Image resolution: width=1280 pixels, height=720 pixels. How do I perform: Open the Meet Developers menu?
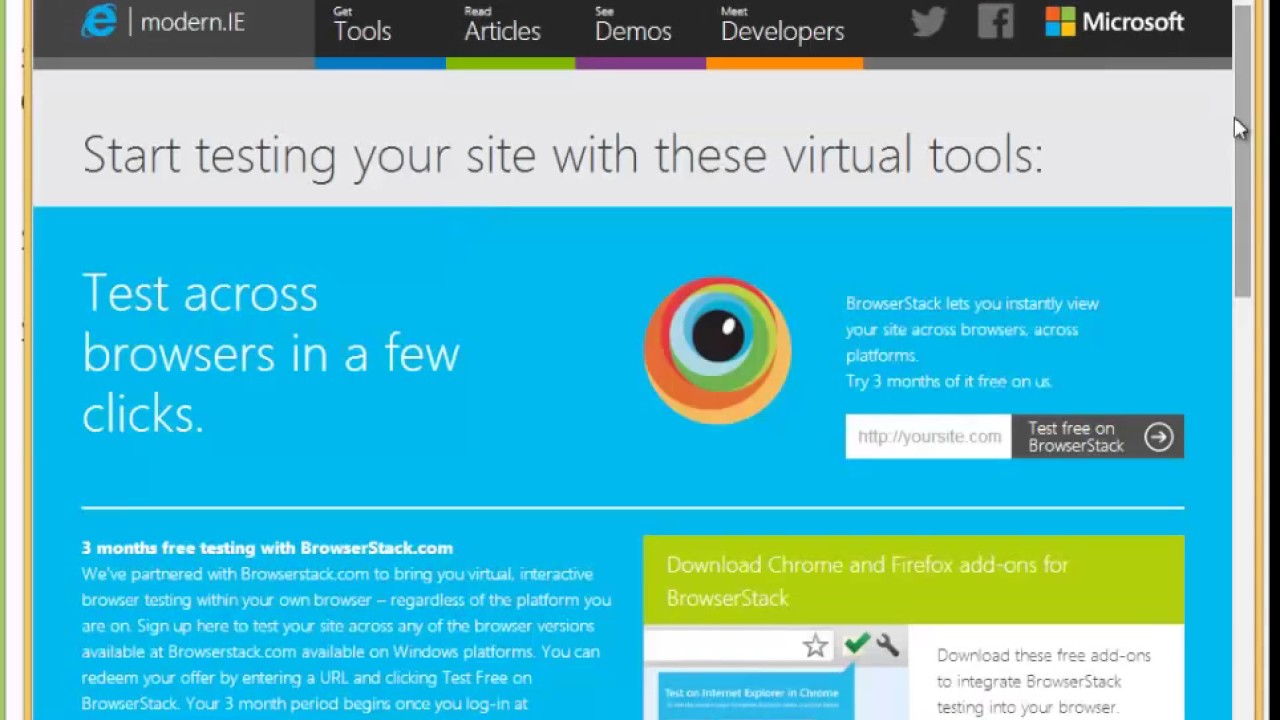click(782, 25)
